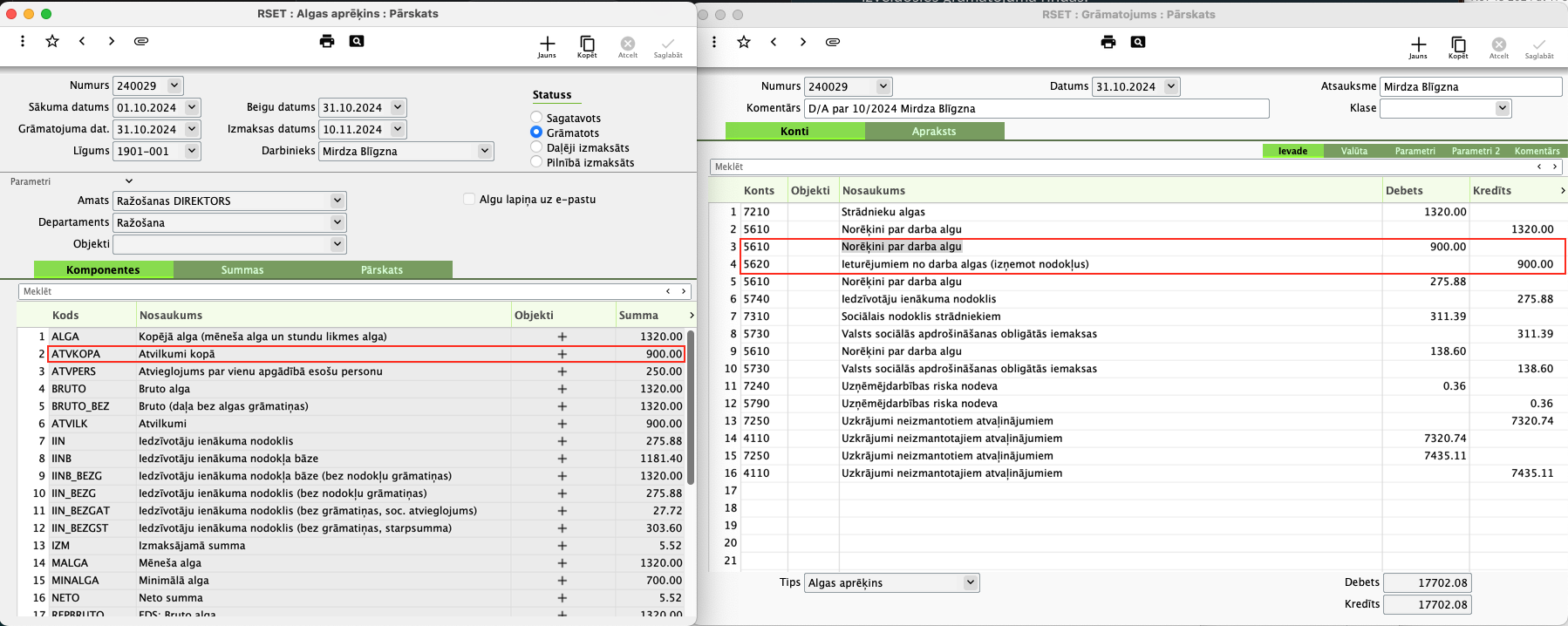
Task: Open the three-dot menu in Algas aprēķins window
Action: tap(23, 41)
